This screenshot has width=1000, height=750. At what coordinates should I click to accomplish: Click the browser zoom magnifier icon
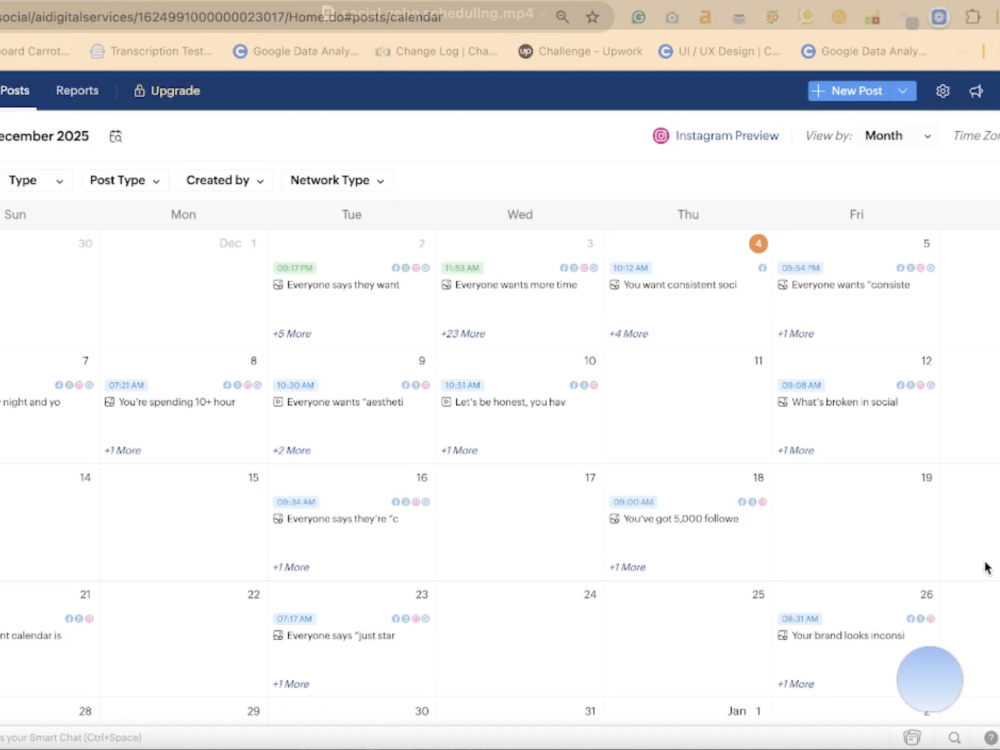pos(562,17)
